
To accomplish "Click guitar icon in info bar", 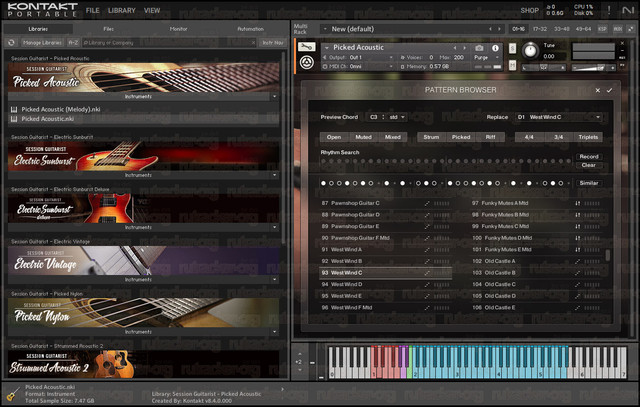I will (x=13, y=394).
